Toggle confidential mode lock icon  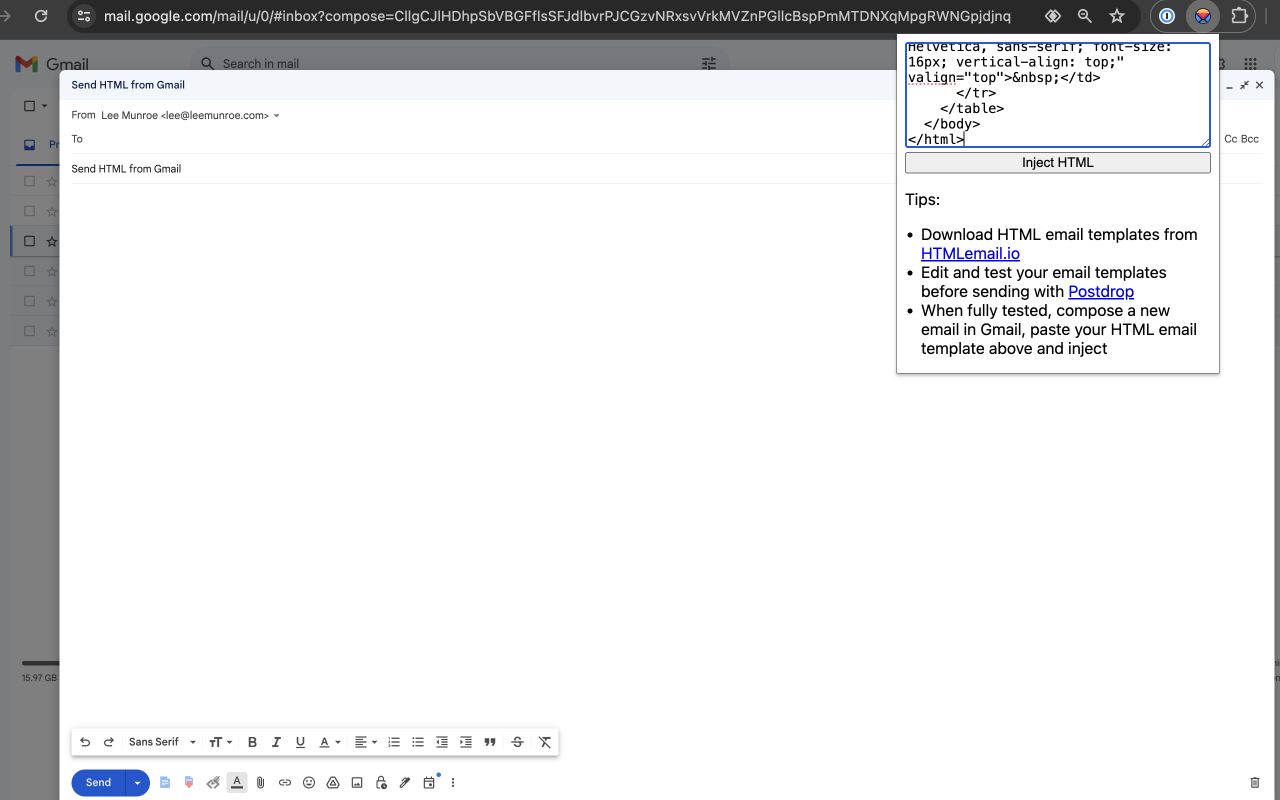click(x=381, y=783)
